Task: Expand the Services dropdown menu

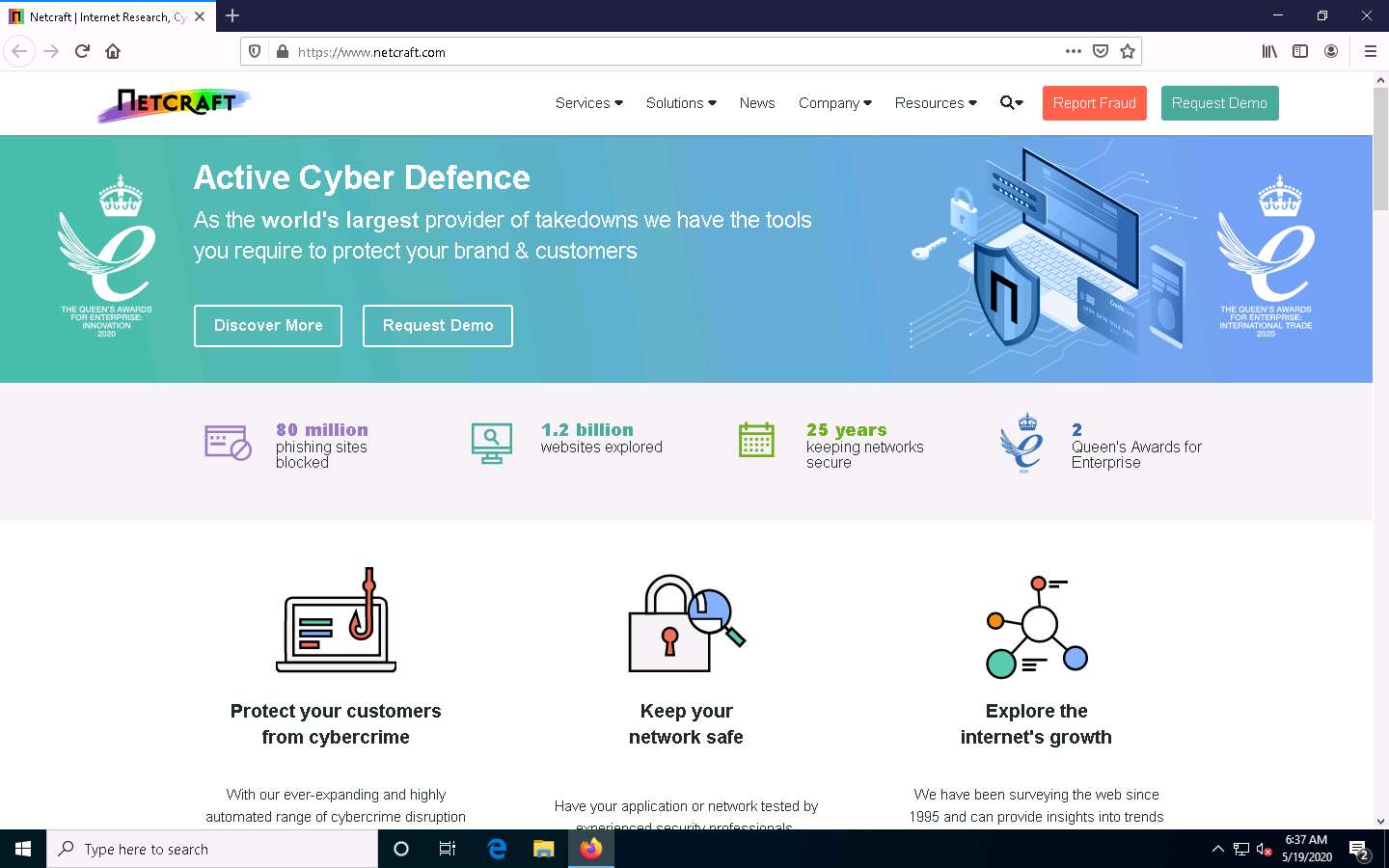Action: click(x=588, y=103)
